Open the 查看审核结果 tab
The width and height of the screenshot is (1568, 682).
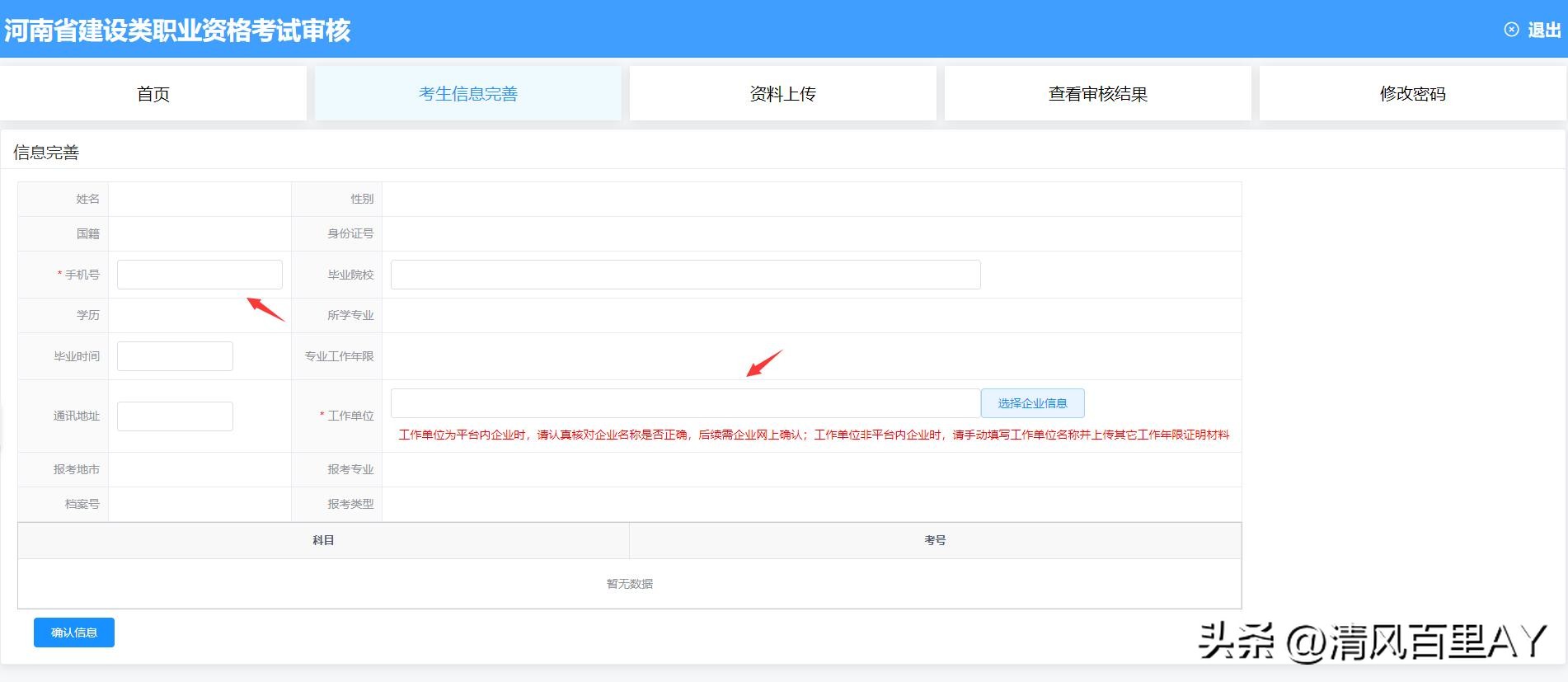tap(1098, 94)
